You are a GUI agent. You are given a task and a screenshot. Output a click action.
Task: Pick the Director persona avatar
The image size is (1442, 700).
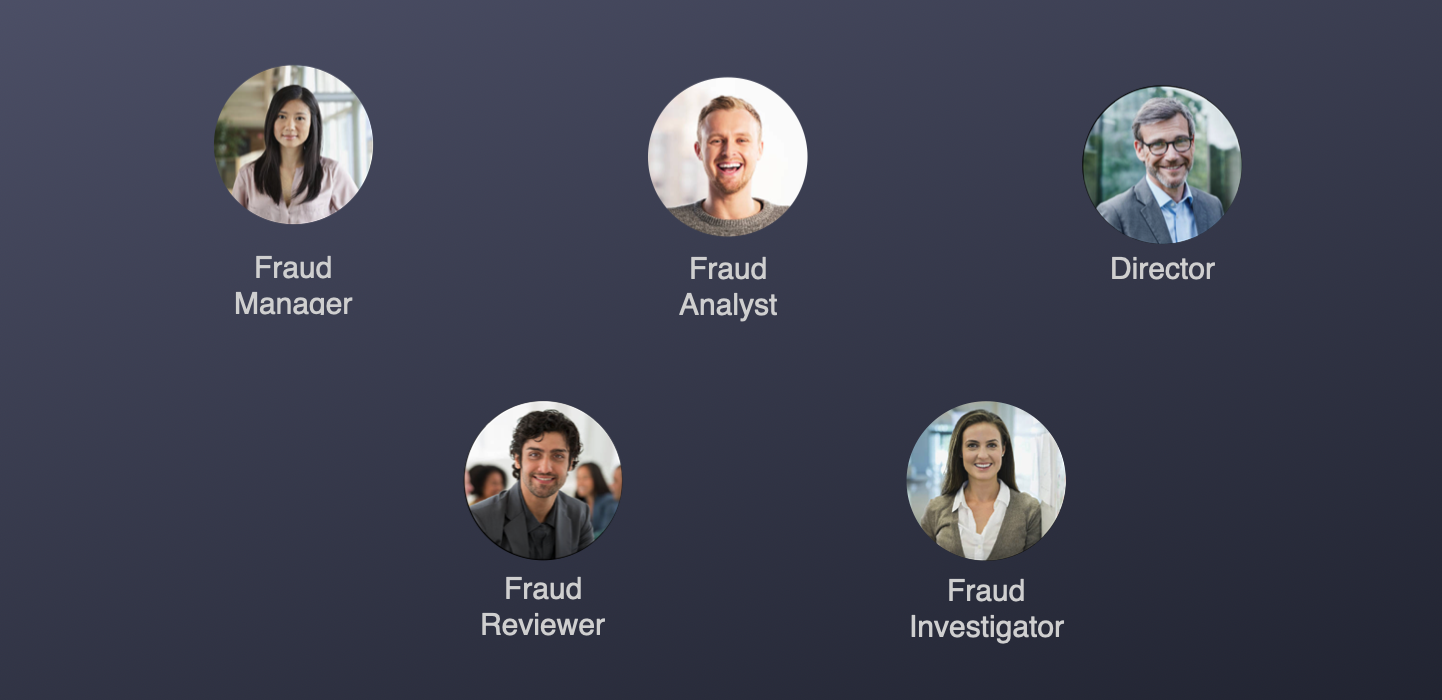(1162, 165)
